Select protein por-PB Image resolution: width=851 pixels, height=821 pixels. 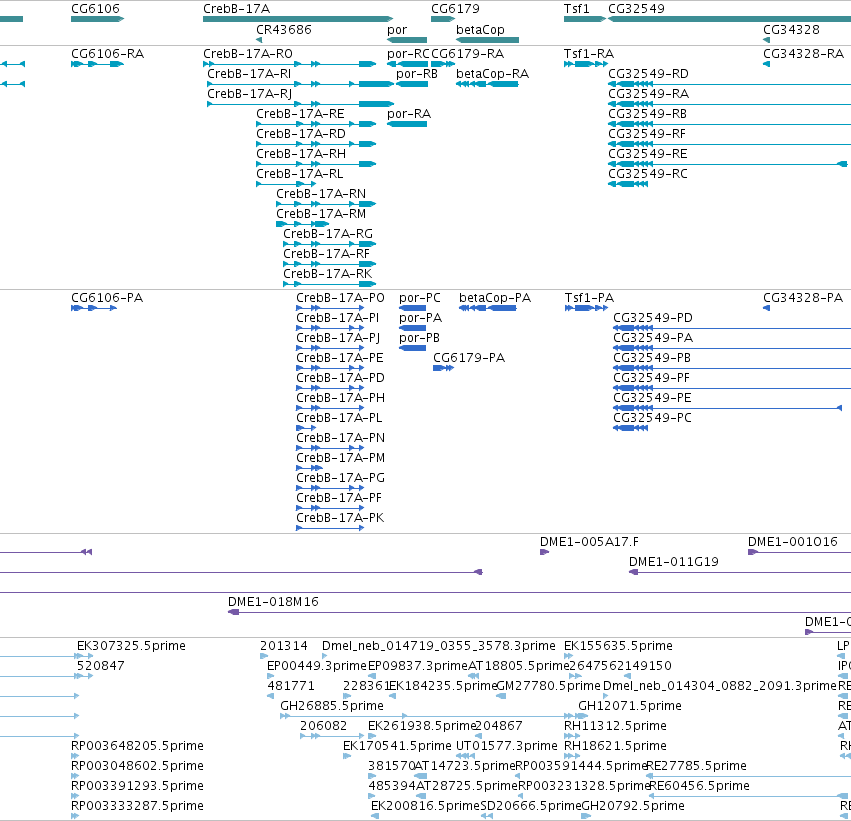tap(412, 348)
